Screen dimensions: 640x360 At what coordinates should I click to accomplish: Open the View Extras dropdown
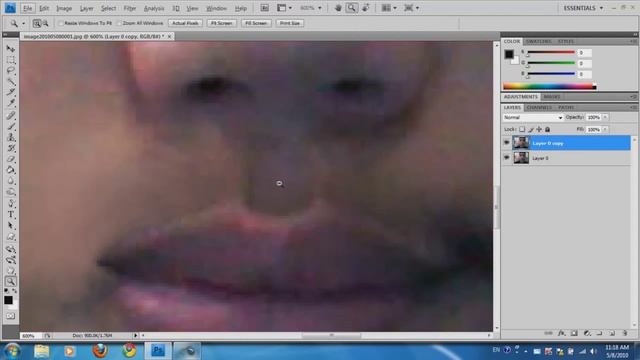pyautogui.click(x=284, y=8)
